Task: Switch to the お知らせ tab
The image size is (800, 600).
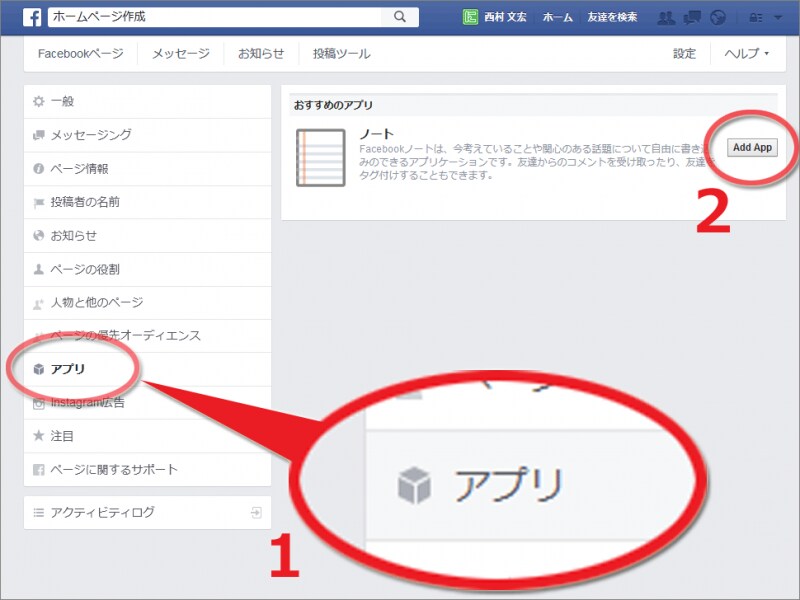Action: pyautogui.click(x=261, y=54)
